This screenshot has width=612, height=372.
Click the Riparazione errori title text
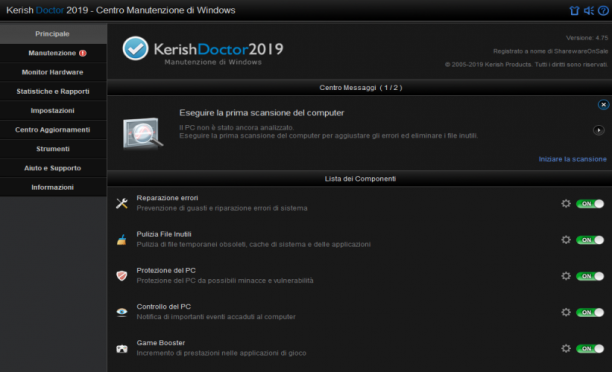point(167,198)
